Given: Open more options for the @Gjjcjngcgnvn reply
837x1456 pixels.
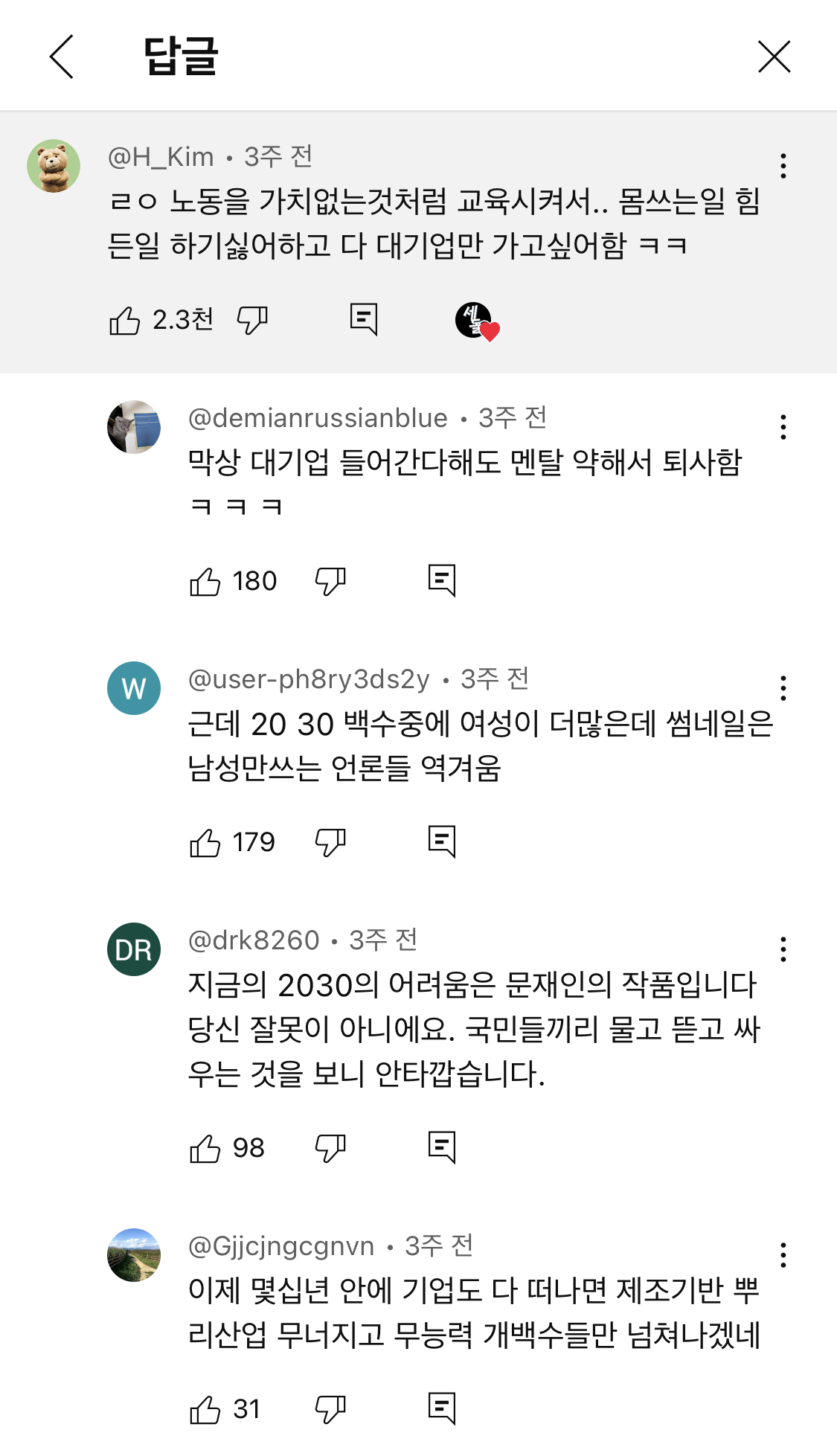Looking at the screenshot, I should point(783,1255).
